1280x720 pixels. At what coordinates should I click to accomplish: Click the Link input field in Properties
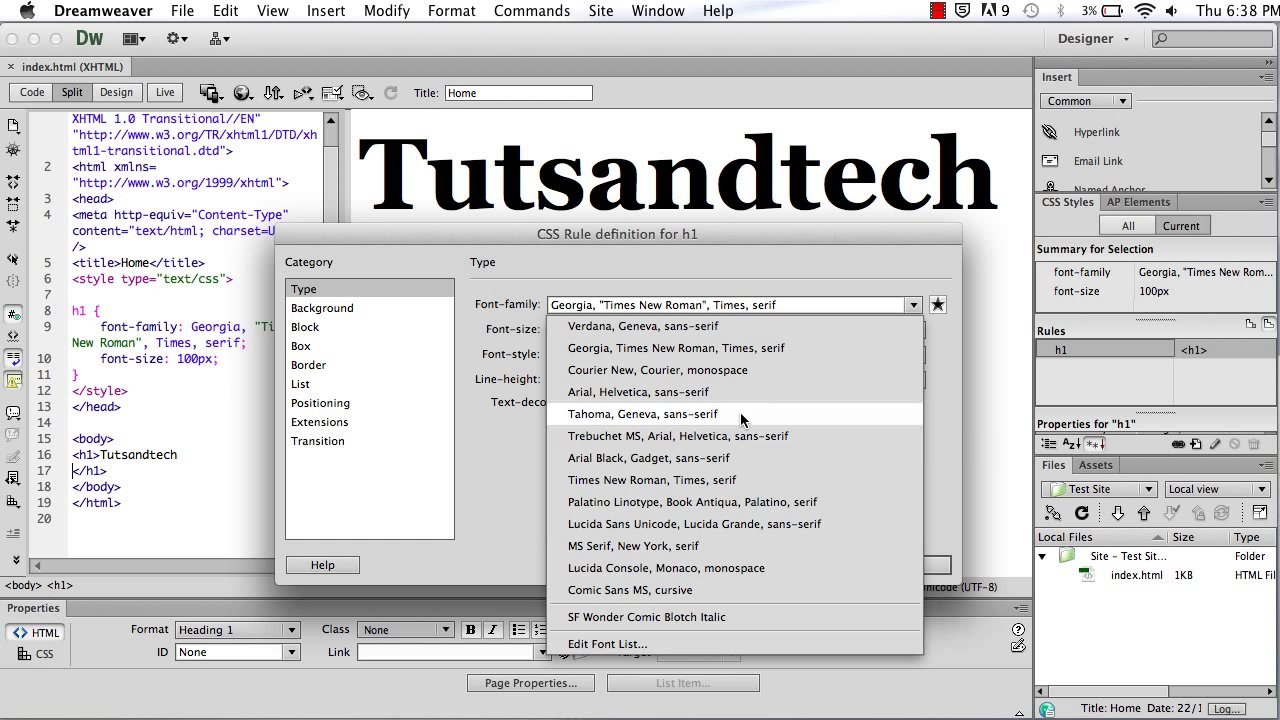pos(447,652)
